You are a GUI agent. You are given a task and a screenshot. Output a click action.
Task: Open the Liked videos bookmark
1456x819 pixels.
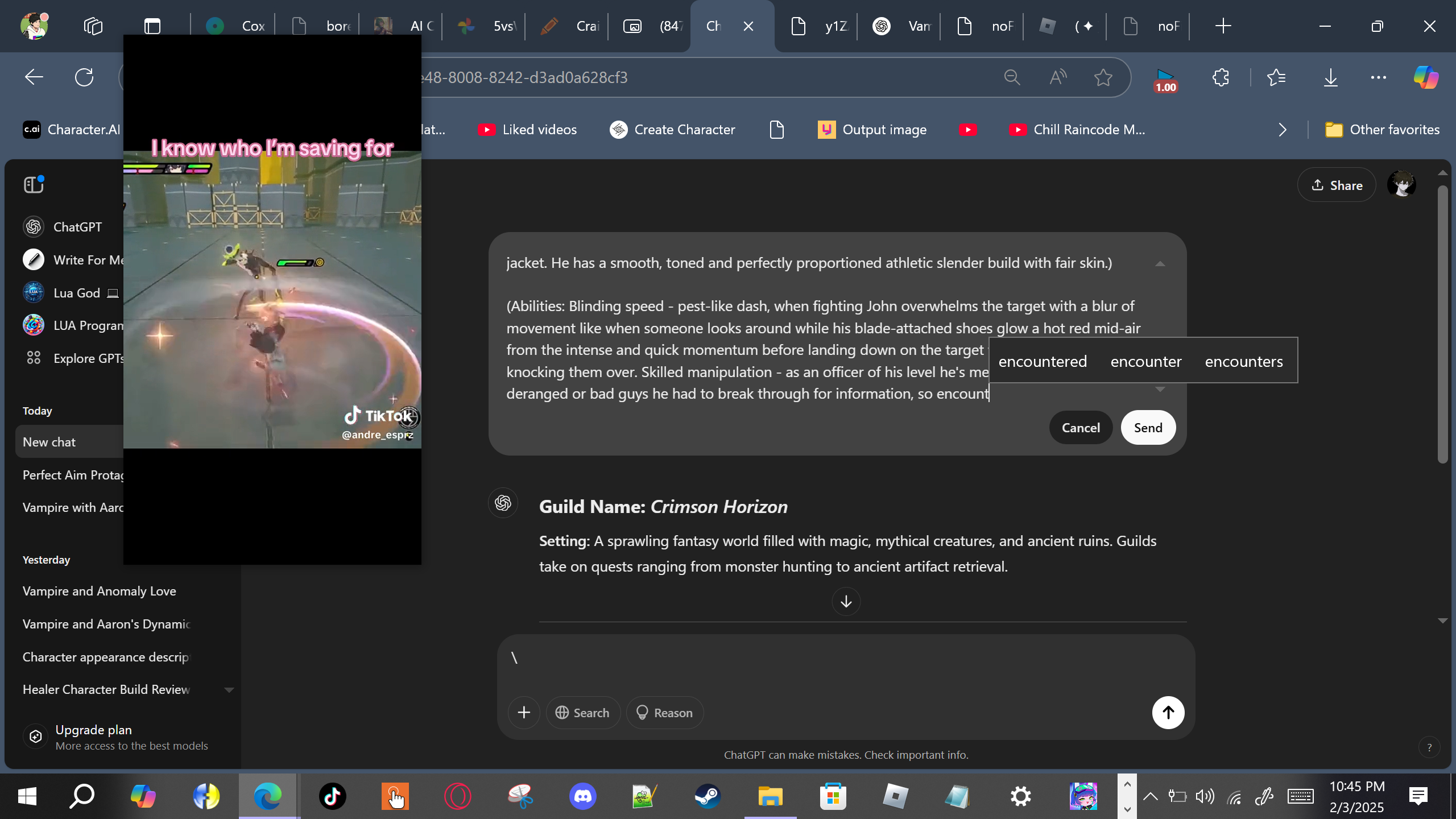pos(527,130)
